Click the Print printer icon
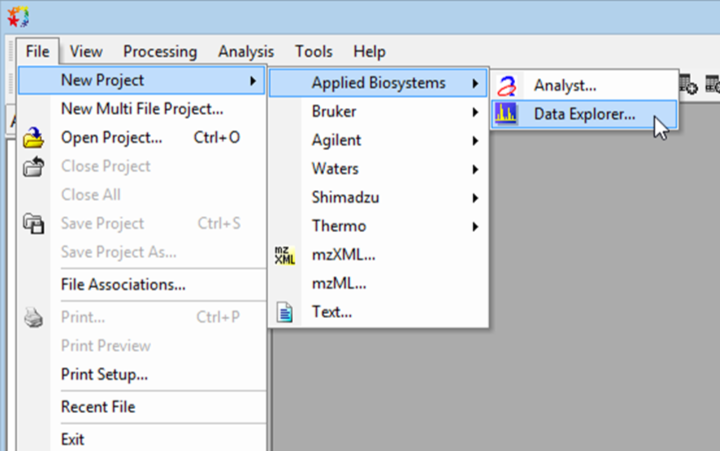The image size is (720, 451). point(34,317)
